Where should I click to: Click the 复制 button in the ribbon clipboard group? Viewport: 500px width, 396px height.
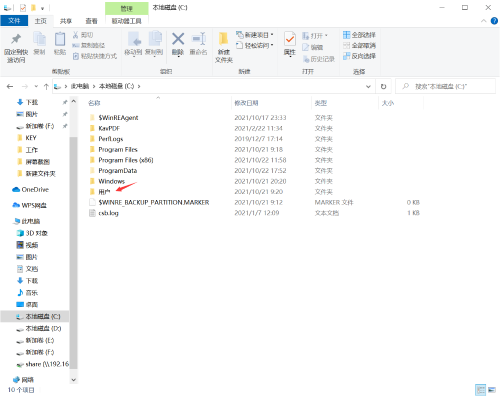click(39, 43)
